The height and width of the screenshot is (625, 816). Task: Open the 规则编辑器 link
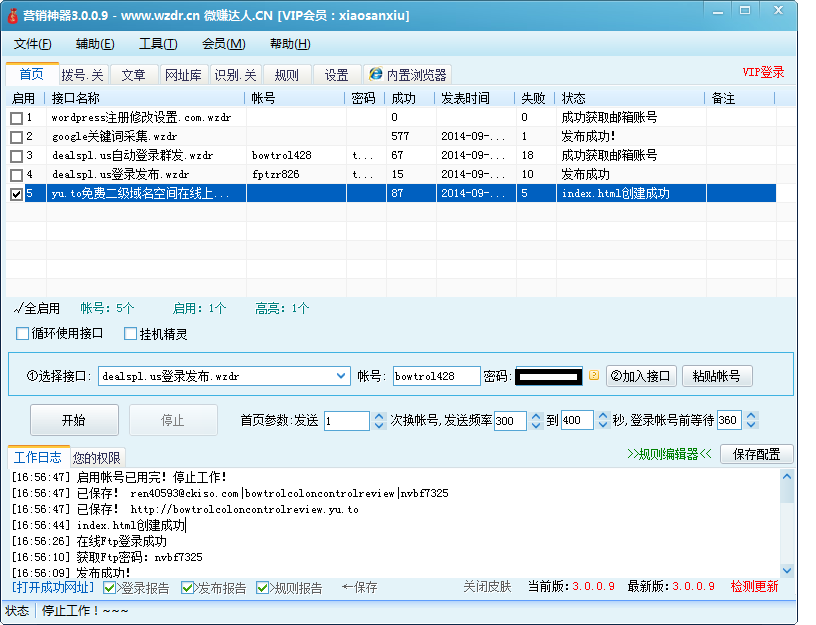tap(669, 454)
